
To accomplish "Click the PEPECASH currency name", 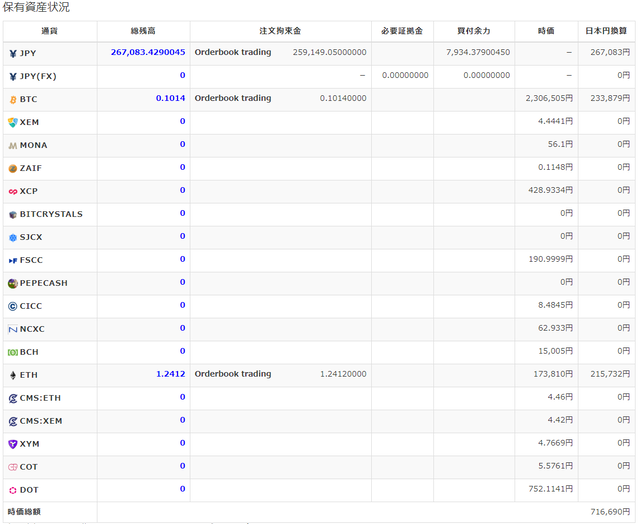I will point(44,283).
